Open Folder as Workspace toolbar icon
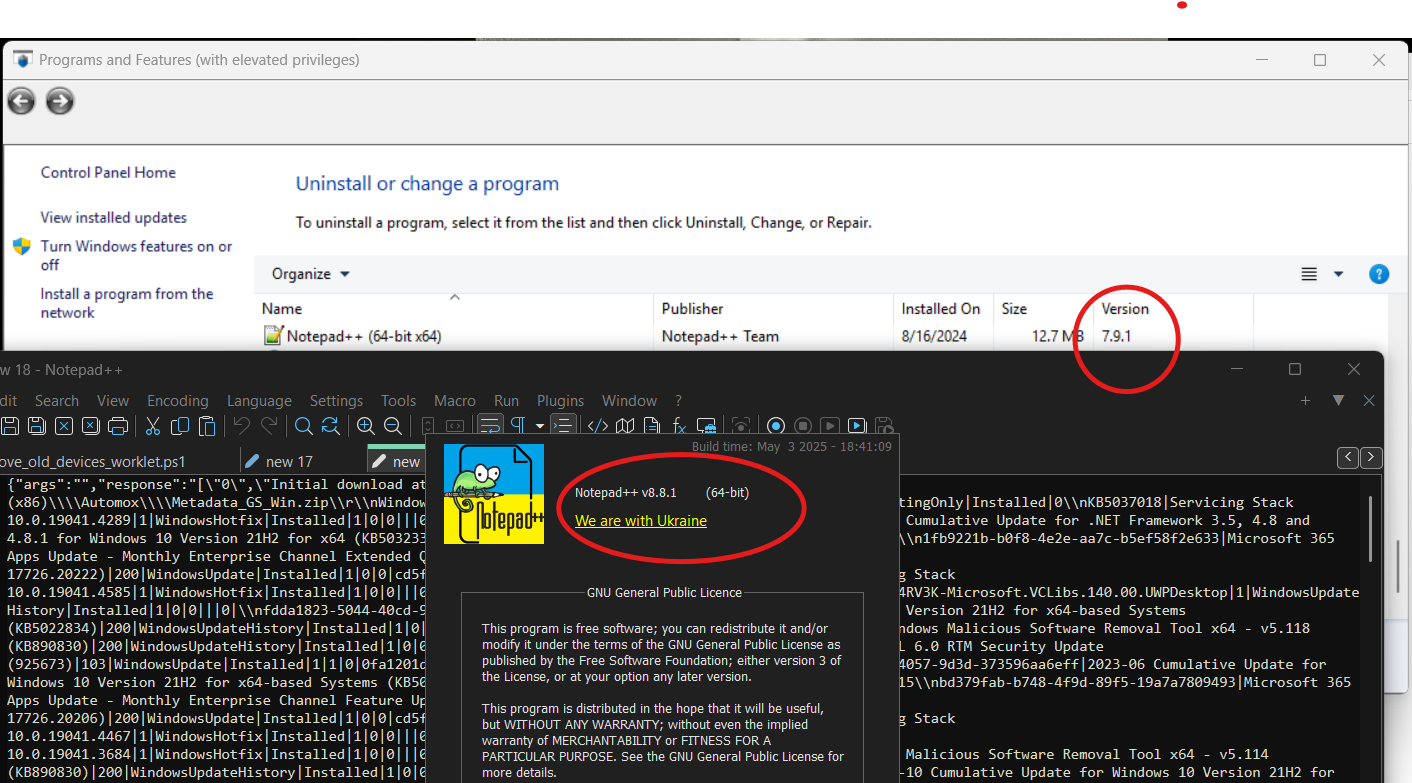Viewport: 1412px width, 783px height. coord(707,425)
